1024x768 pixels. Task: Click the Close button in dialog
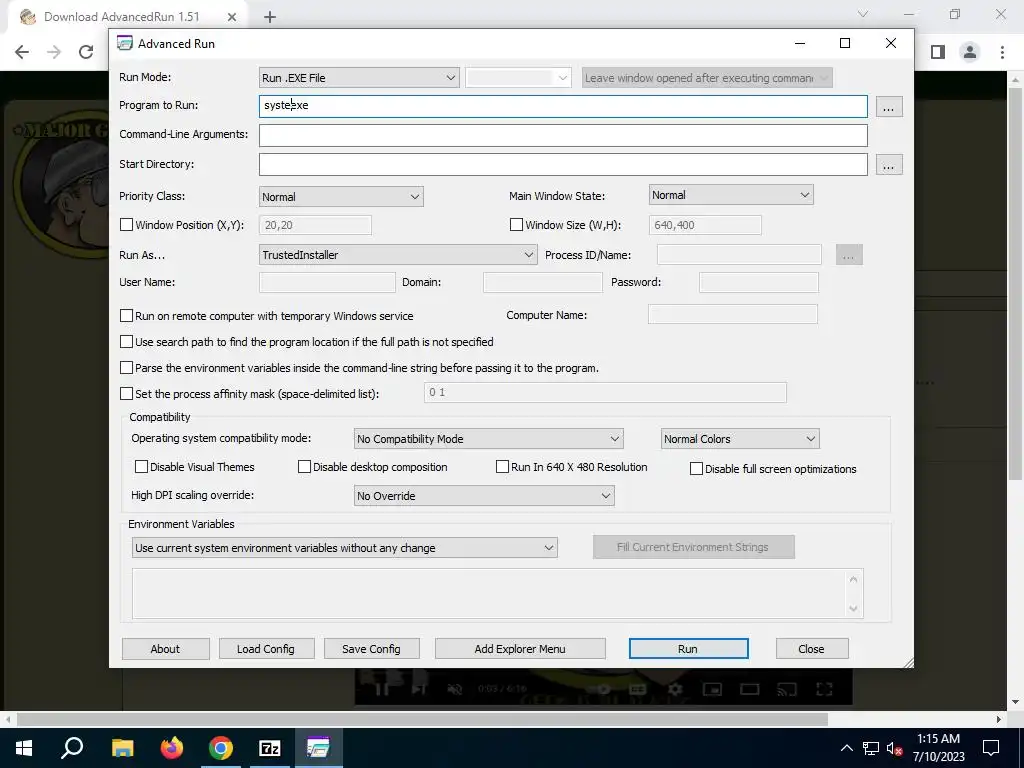[811, 649]
